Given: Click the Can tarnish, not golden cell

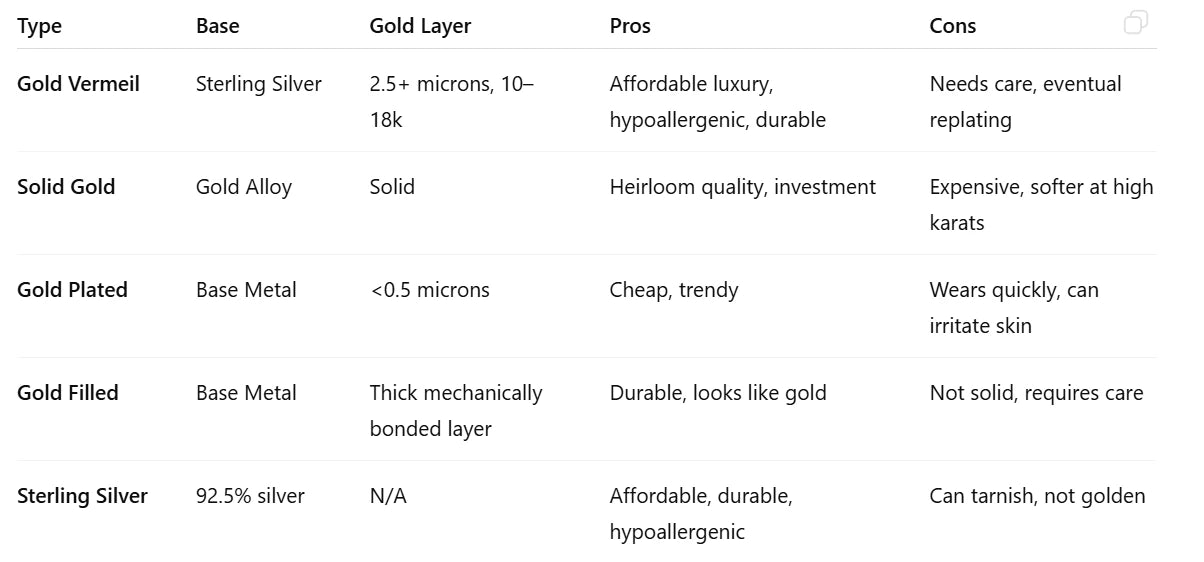Looking at the screenshot, I should click(1037, 496).
